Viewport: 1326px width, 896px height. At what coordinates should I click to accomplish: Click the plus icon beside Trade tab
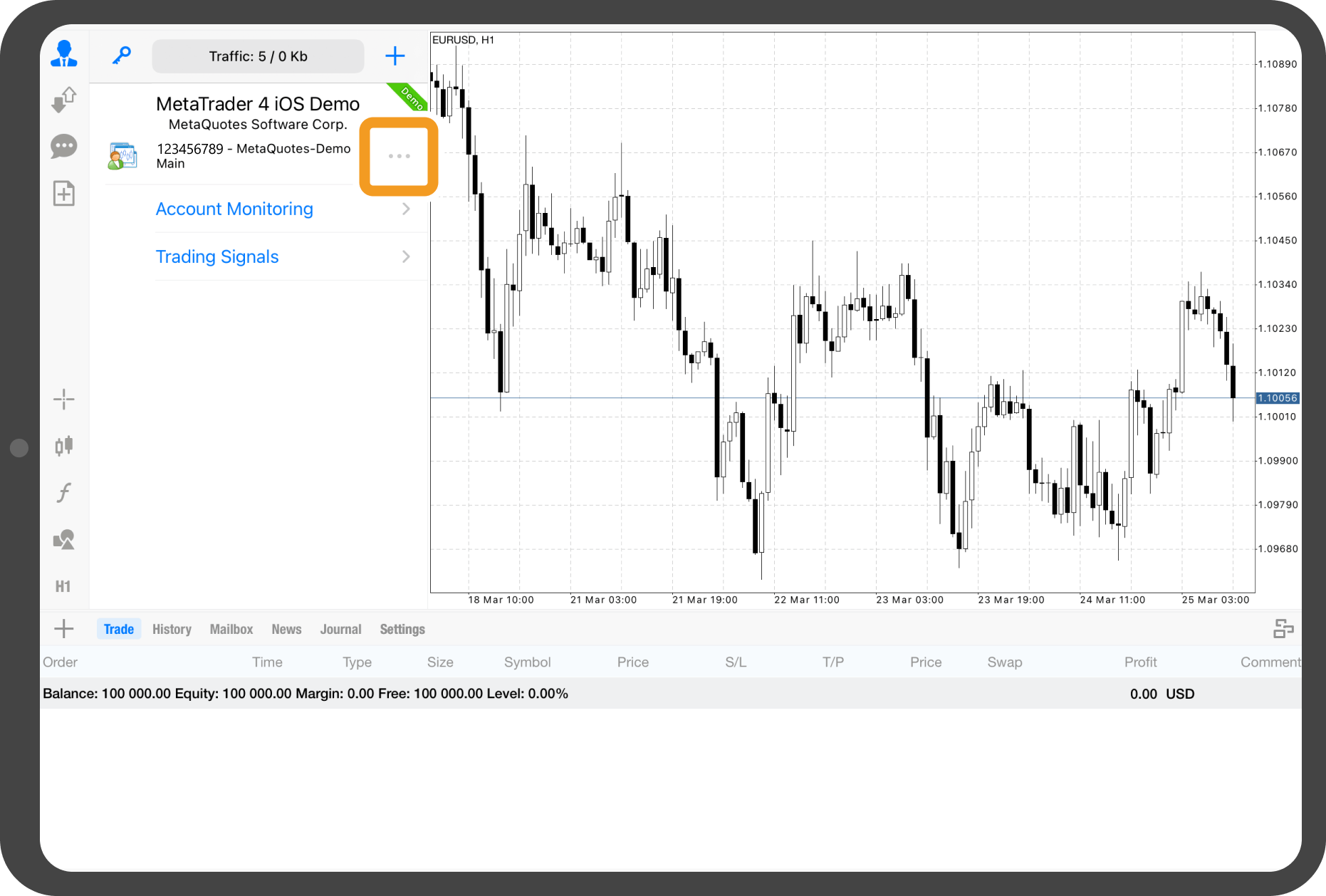[x=64, y=629]
